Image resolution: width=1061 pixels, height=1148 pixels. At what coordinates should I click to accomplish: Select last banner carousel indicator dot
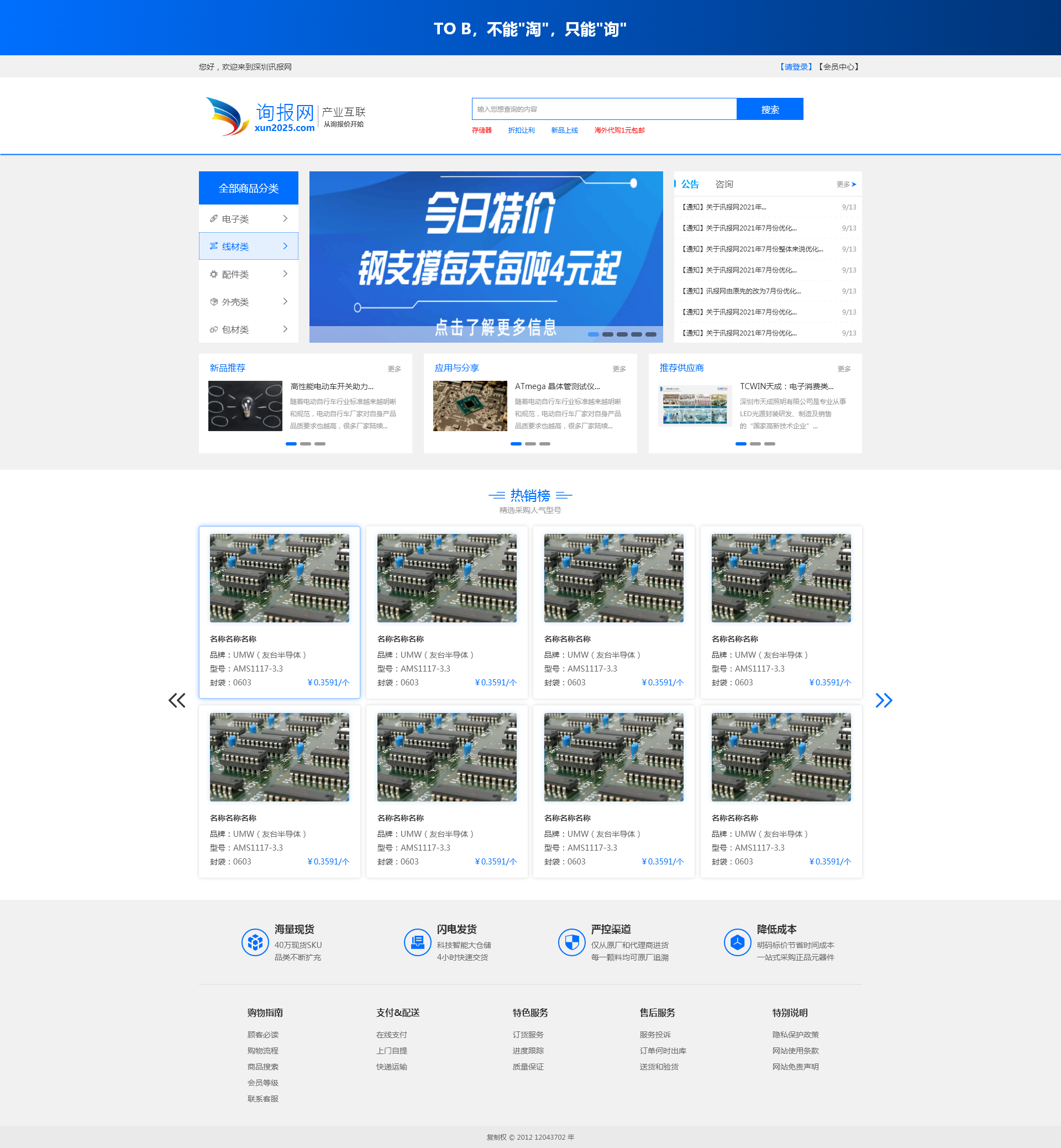click(650, 334)
